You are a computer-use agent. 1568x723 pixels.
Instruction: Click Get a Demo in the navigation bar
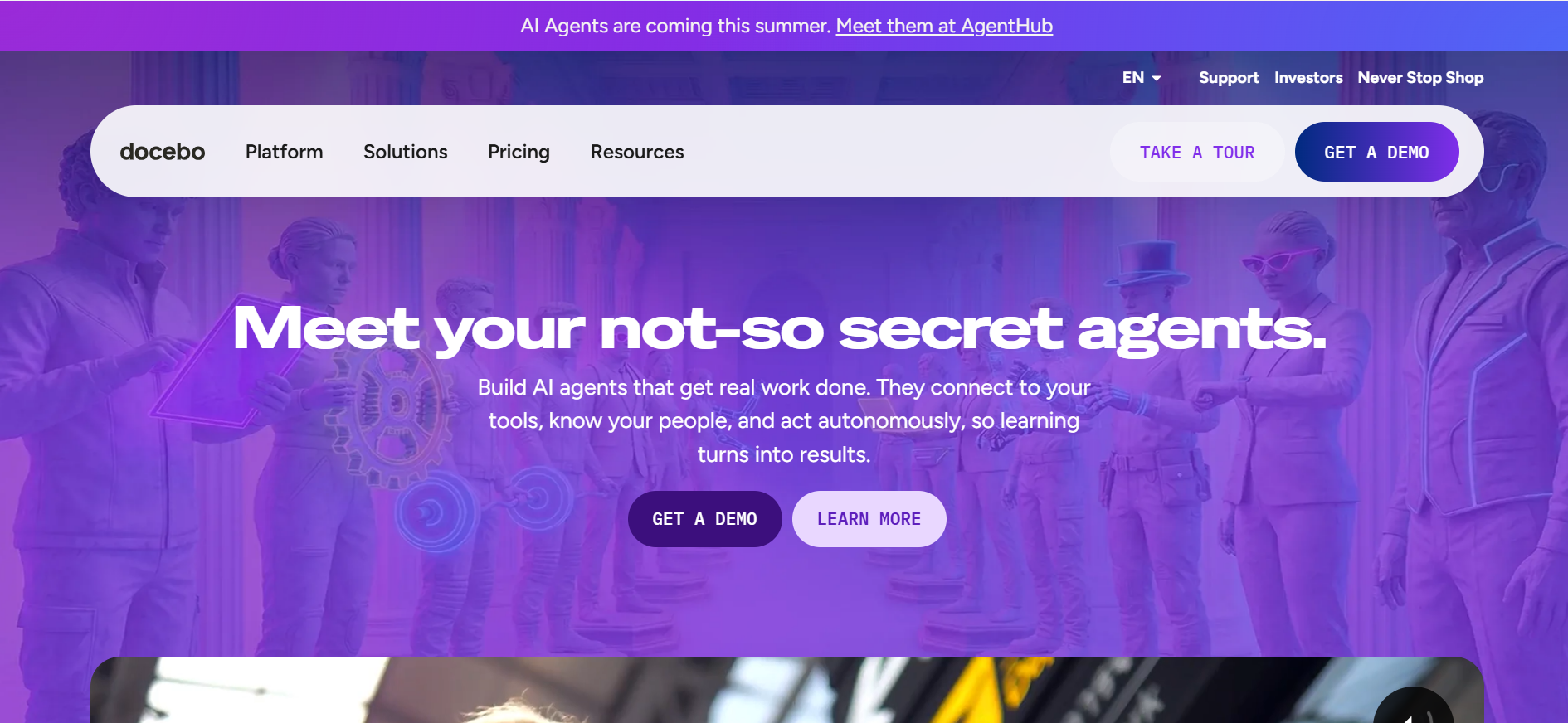[x=1376, y=152]
